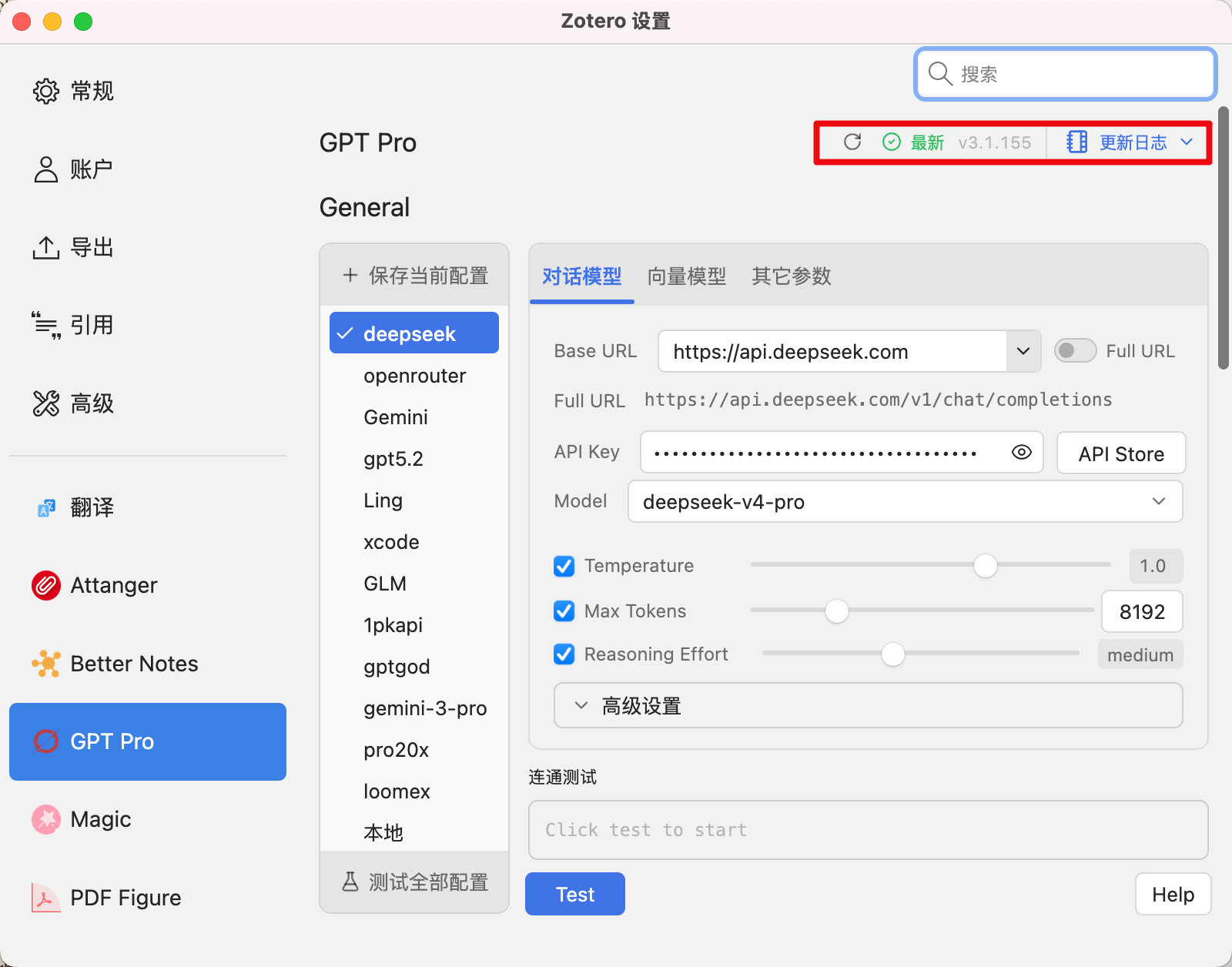This screenshot has height=967, width=1232.
Task: Click the search magnifier icon
Action: click(x=940, y=74)
